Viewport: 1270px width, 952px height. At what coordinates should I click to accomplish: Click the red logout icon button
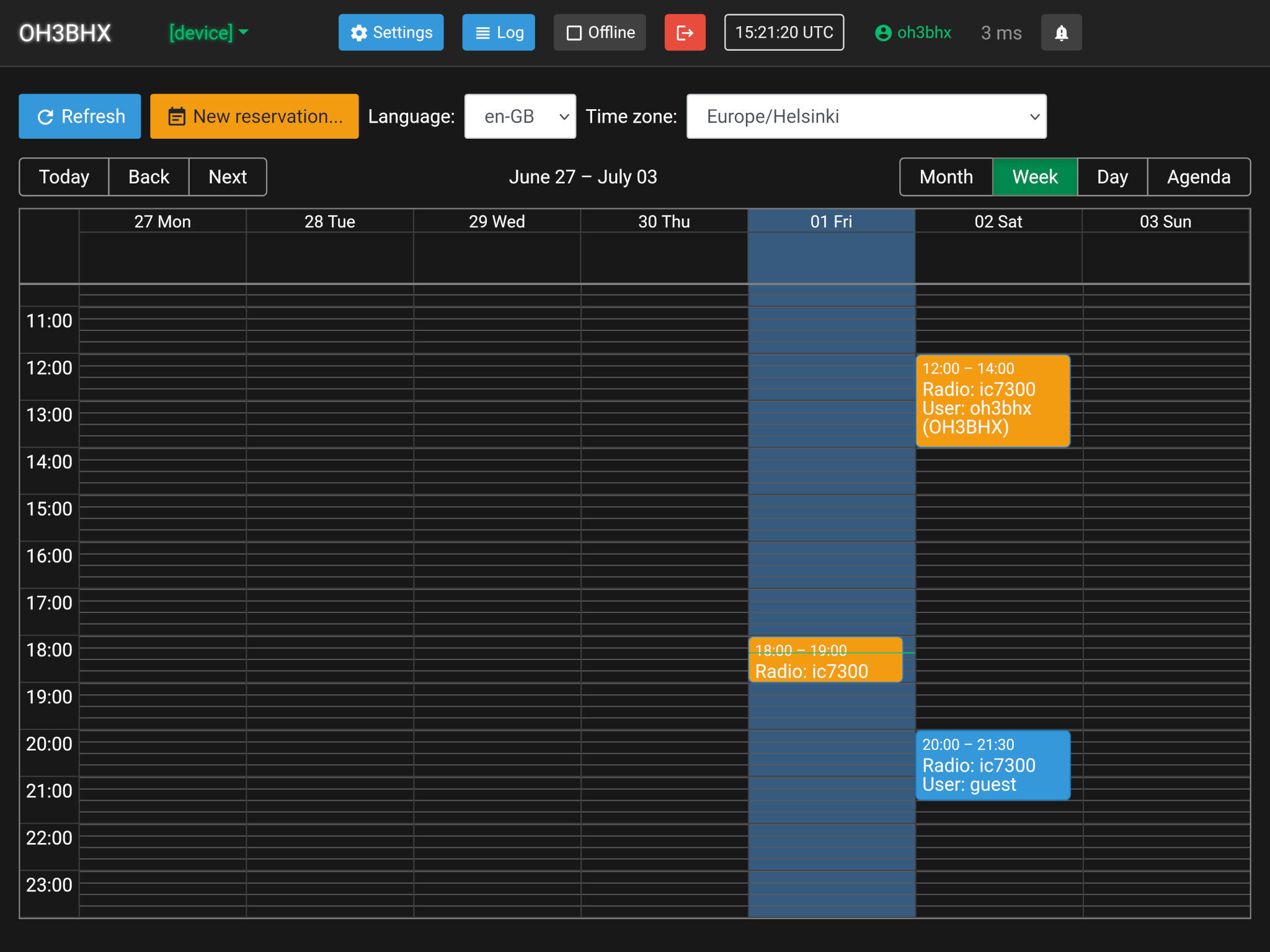coord(685,32)
